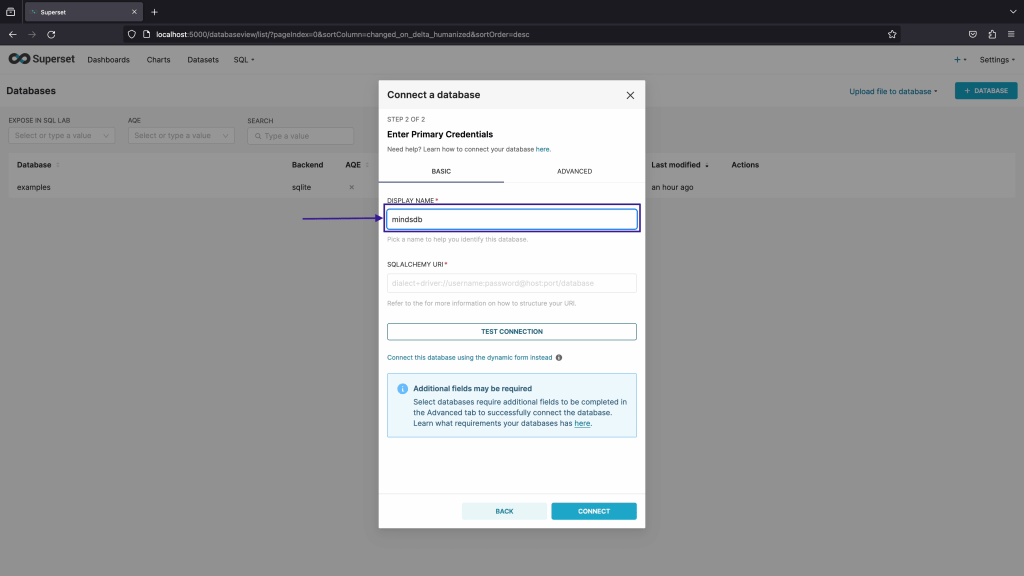The image size is (1024, 576).
Task: Expand the Upload file to database menu
Action: coord(893,91)
